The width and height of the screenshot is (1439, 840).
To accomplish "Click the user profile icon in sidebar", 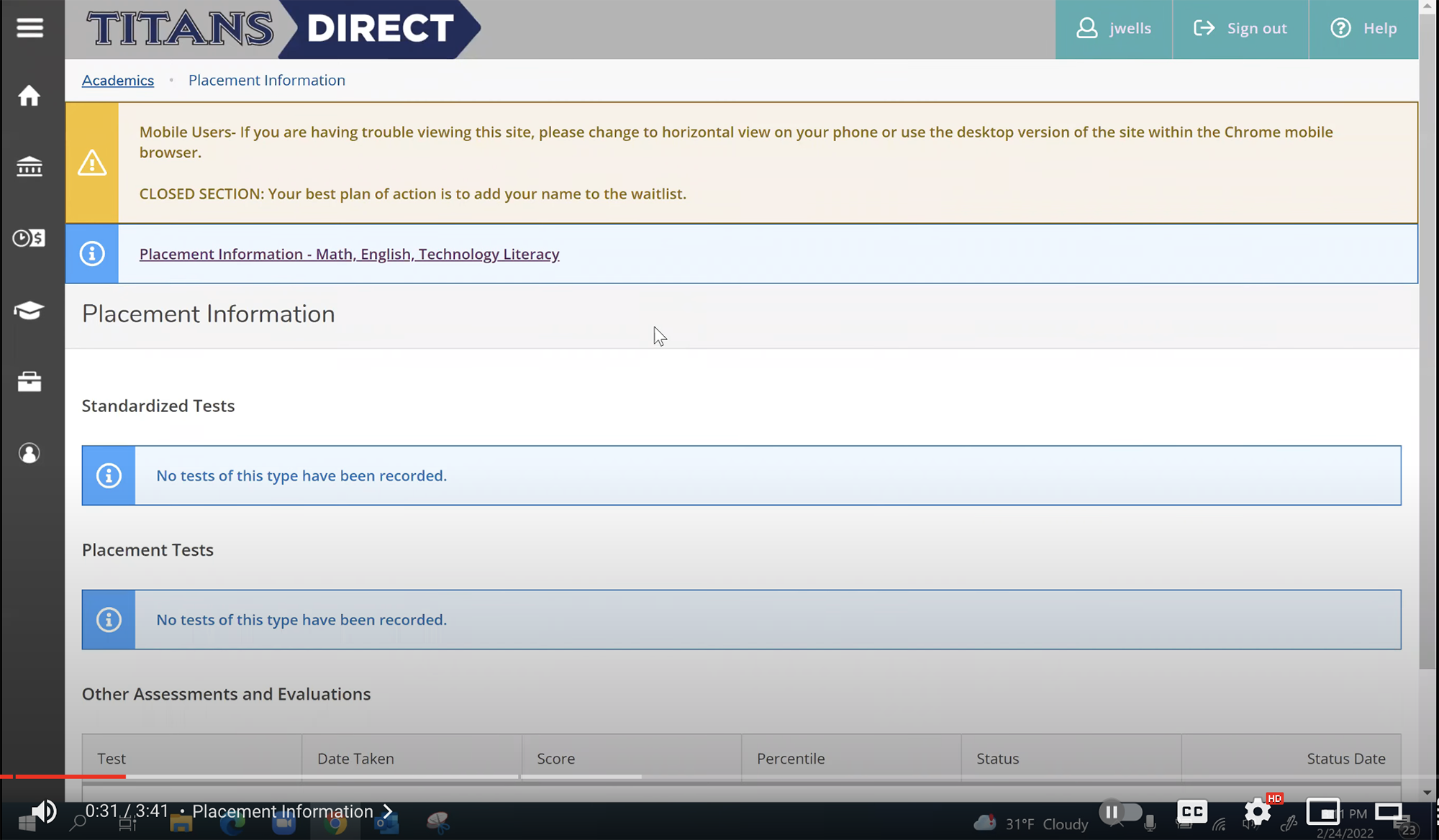I will pos(29,453).
